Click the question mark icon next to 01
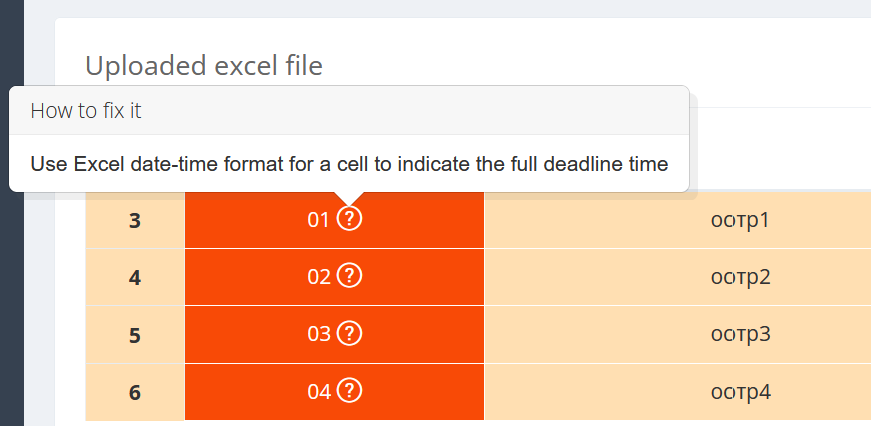The width and height of the screenshot is (871, 426). (350, 219)
